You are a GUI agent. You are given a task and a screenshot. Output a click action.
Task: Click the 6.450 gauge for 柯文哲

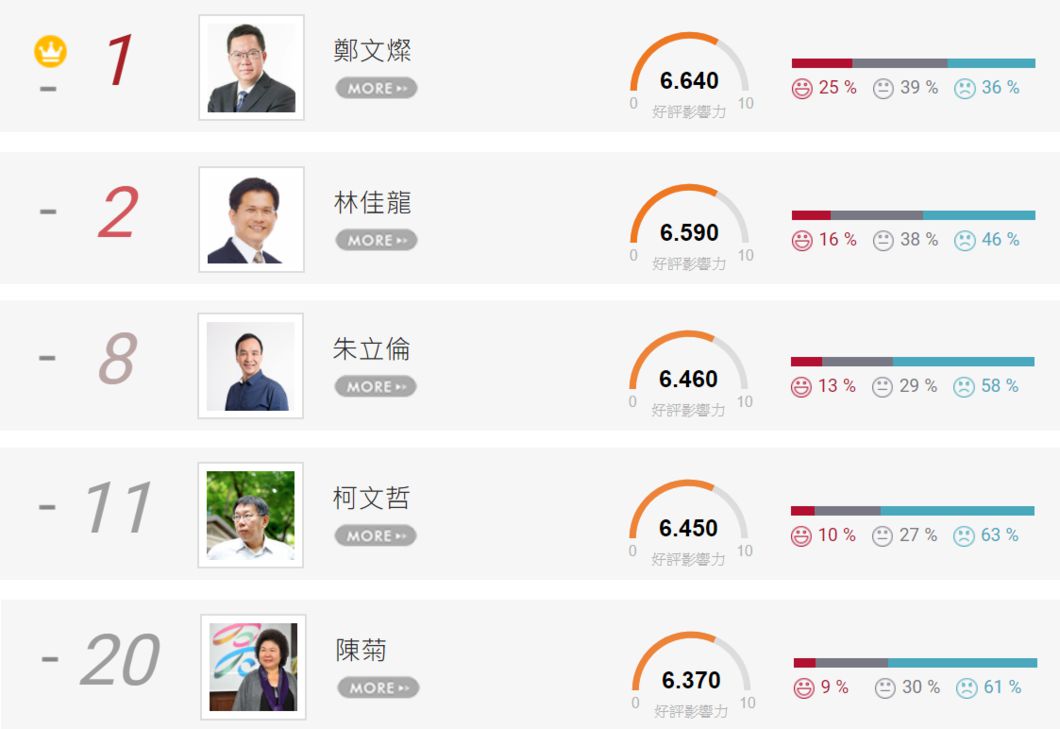(689, 523)
